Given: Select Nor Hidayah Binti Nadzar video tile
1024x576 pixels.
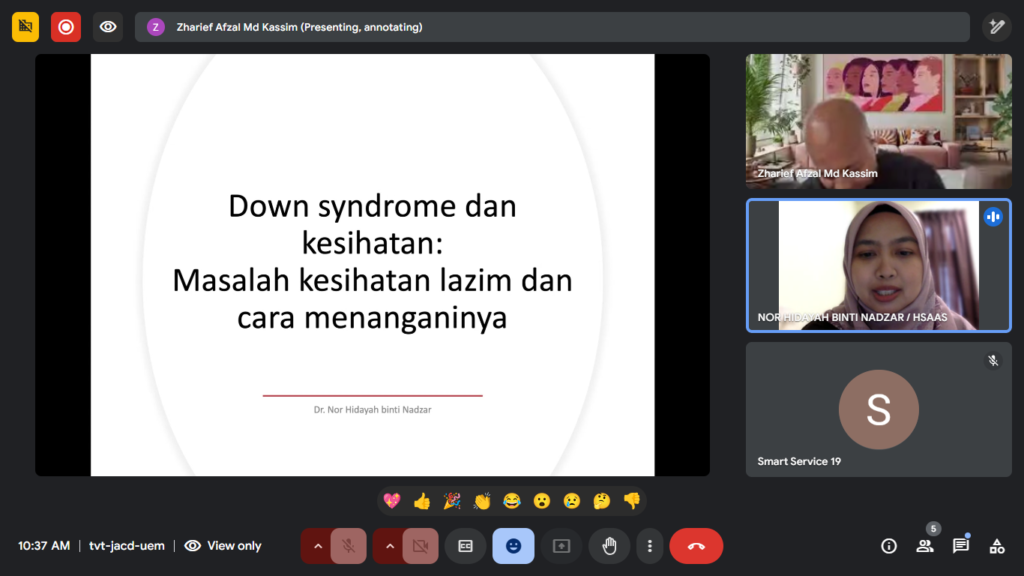Looking at the screenshot, I should click(878, 265).
